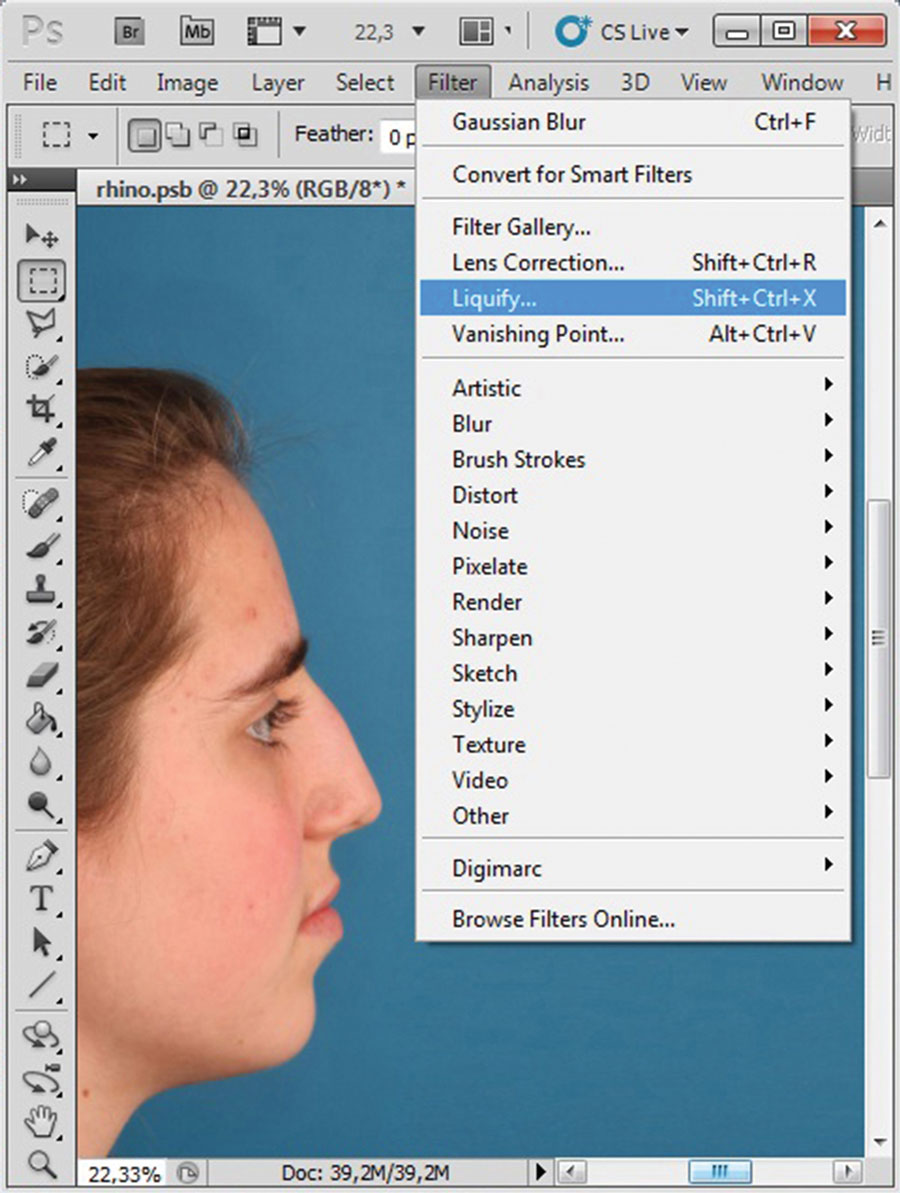The width and height of the screenshot is (900, 1193).
Task: Click the Feather input field
Action: click(398, 134)
